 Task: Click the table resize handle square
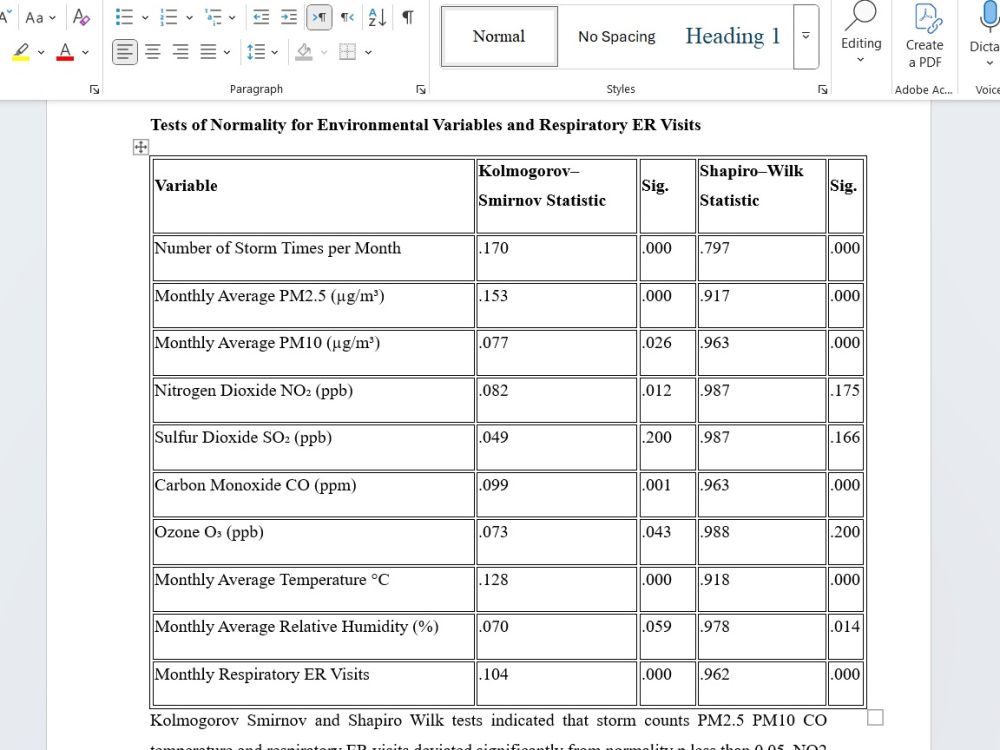point(876,717)
